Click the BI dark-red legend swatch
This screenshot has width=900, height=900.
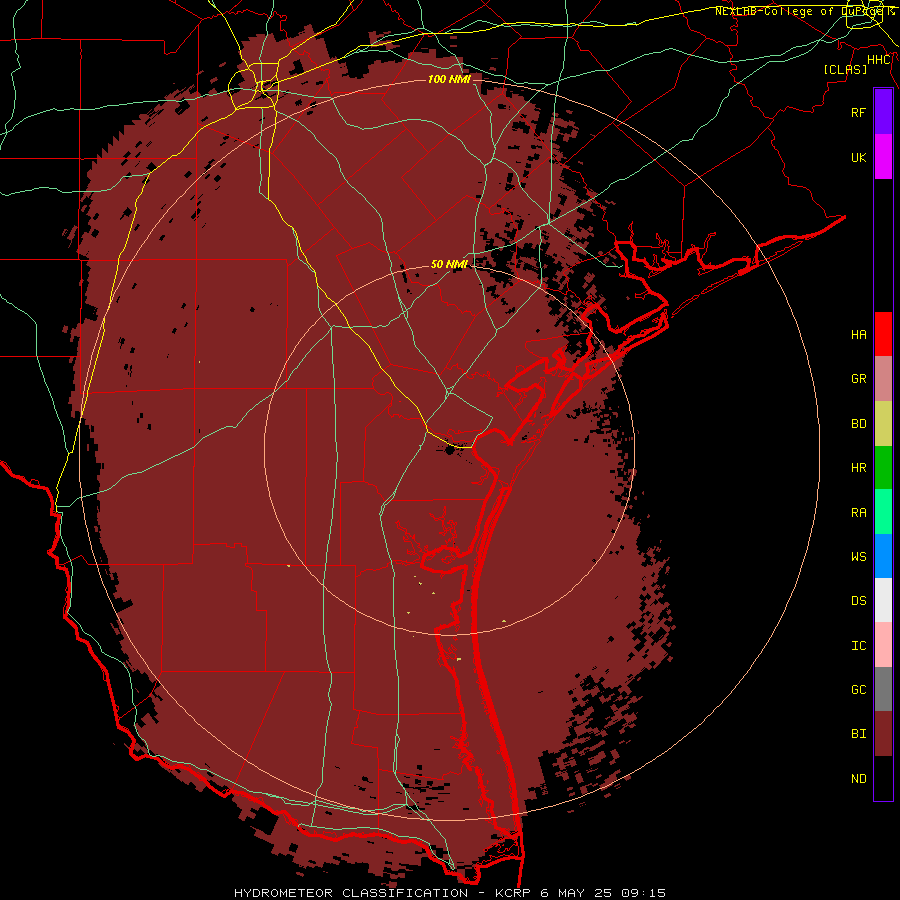pyautogui.click(x=883, y=734)
